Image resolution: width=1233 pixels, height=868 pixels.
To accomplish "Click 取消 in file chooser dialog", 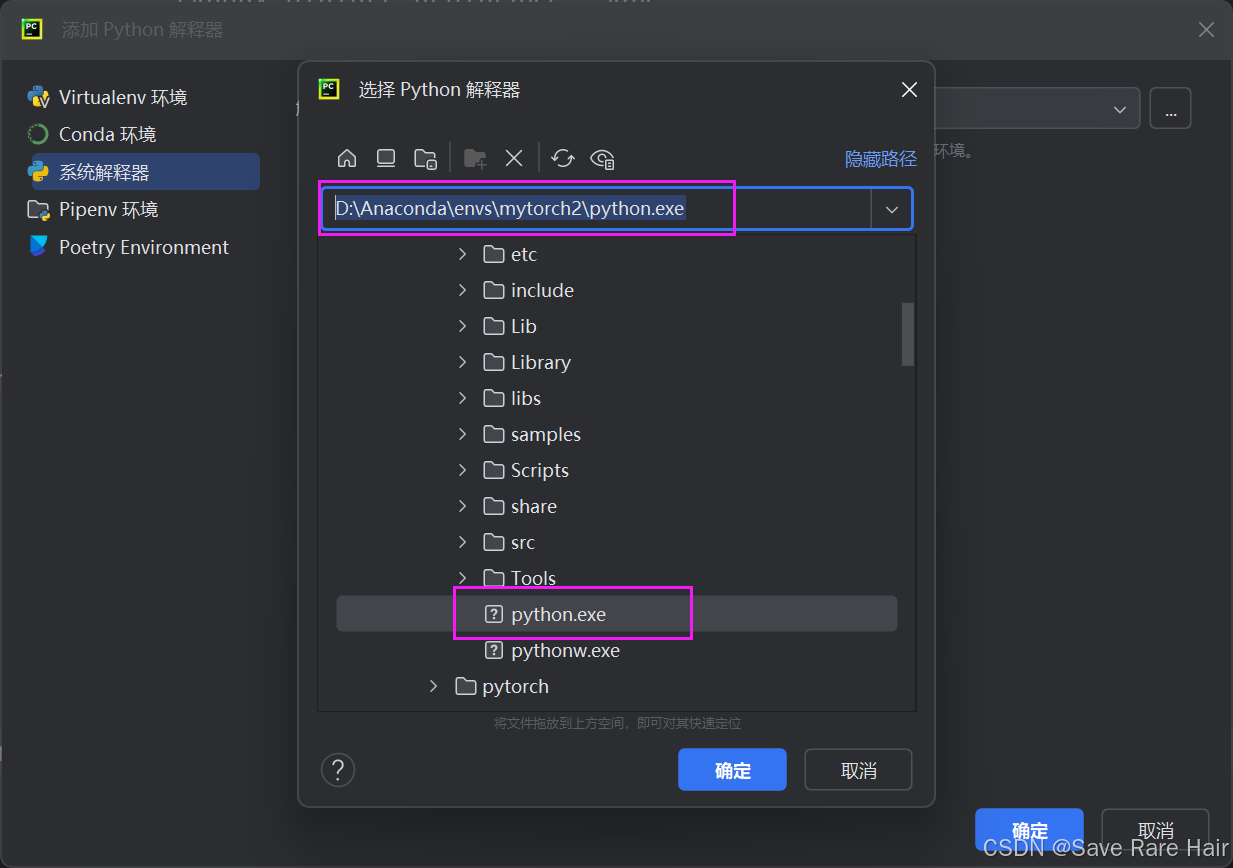I will coord(858,770).
